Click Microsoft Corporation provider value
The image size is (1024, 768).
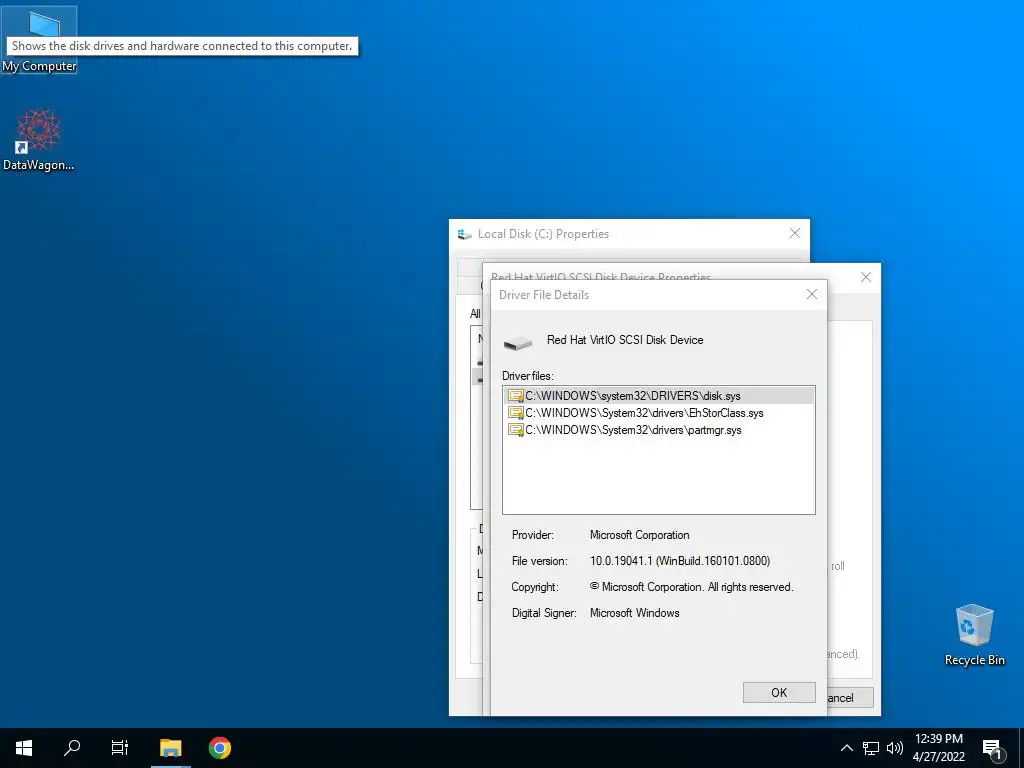[639, 535]
